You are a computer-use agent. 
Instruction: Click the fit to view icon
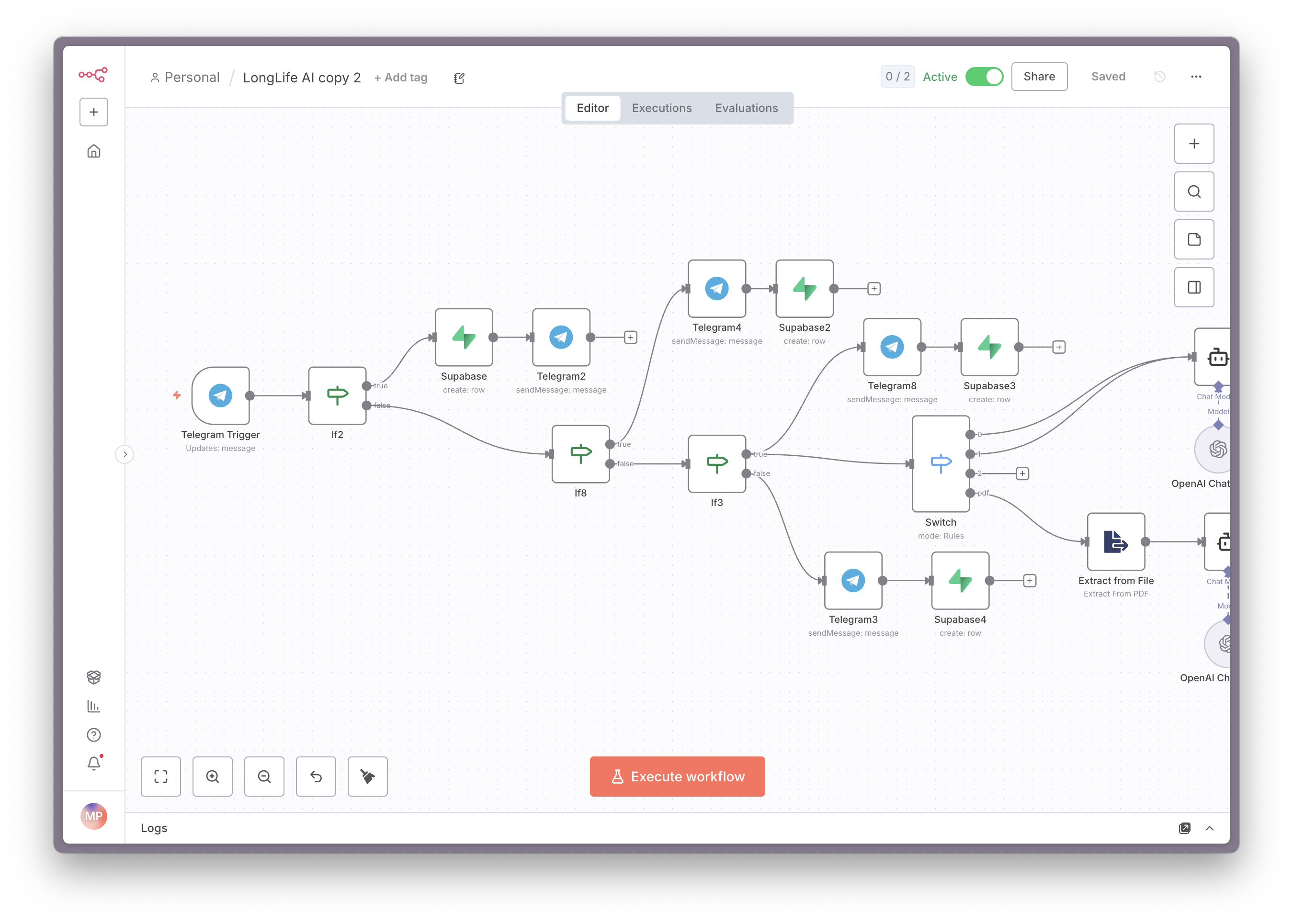(161, 777)
